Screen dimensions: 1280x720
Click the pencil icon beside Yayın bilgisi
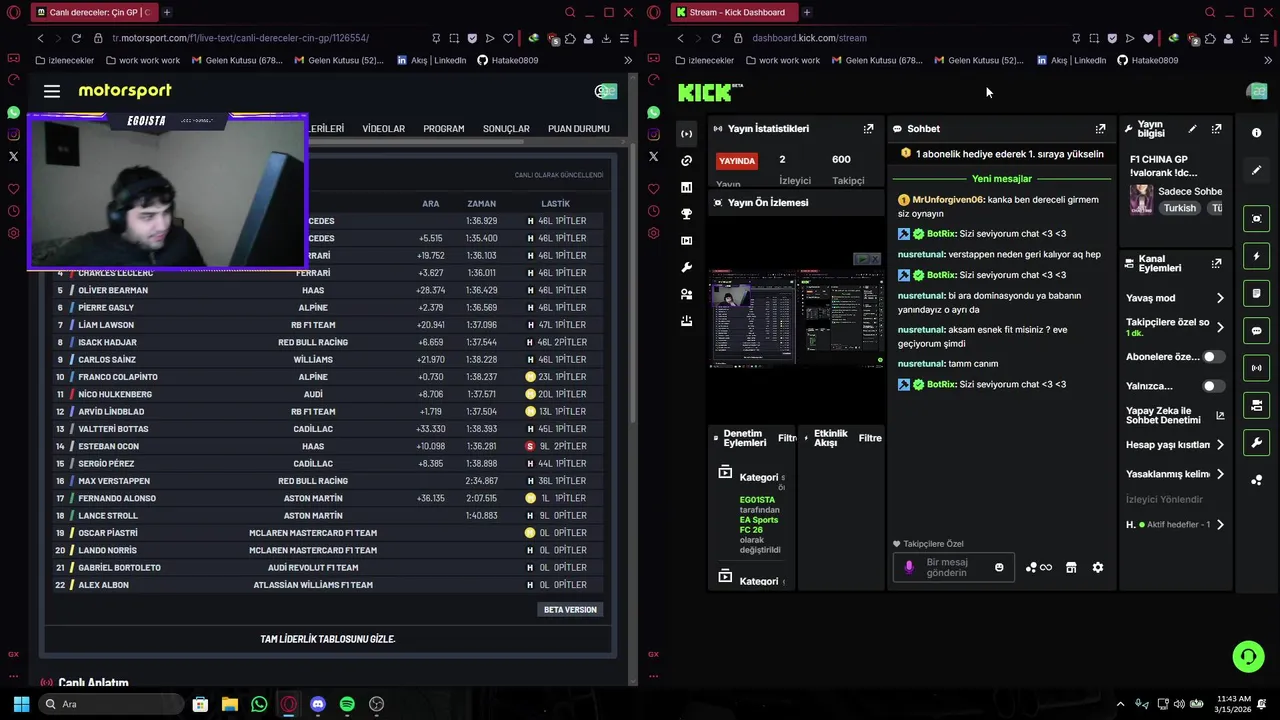(x=1192, y=129)
